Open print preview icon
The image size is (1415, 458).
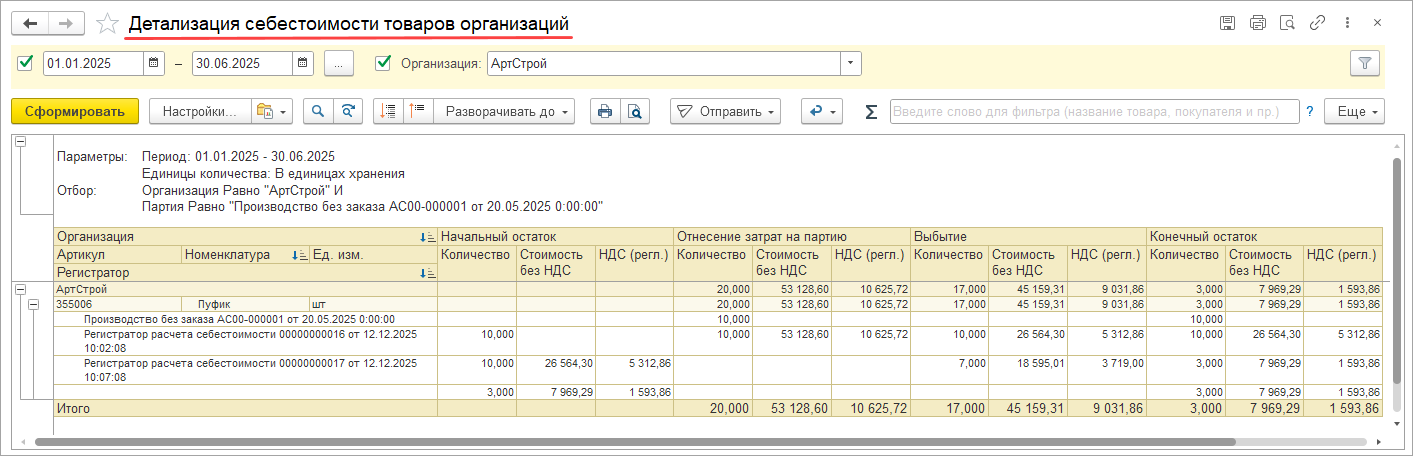tap(634, 112)
